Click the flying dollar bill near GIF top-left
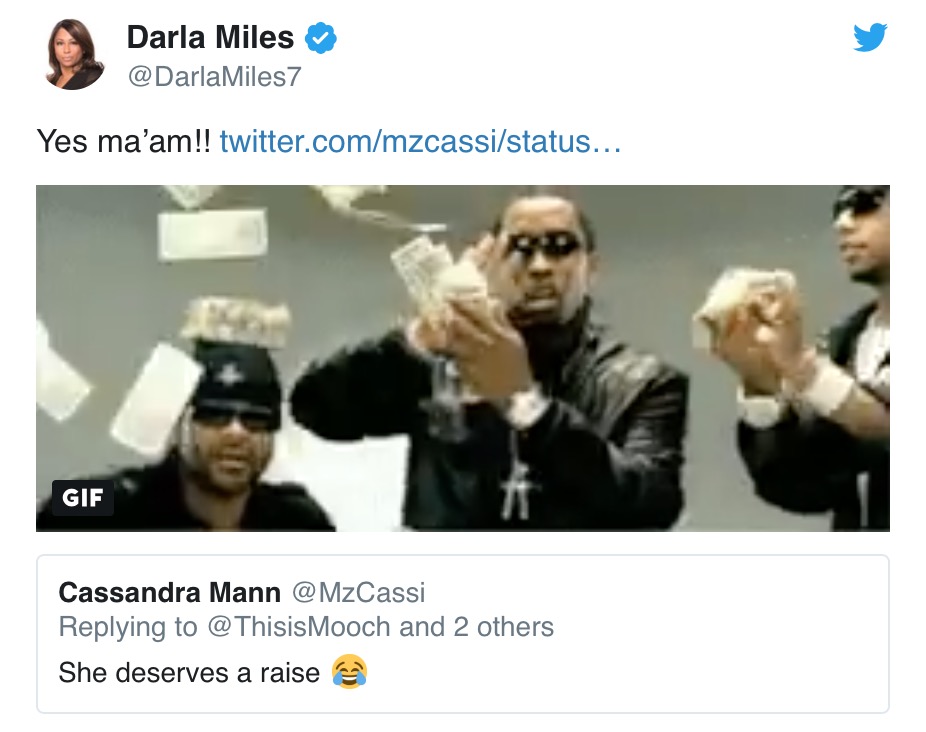The image size is (926, 732). pyautogui.click(x=213, y=235)
